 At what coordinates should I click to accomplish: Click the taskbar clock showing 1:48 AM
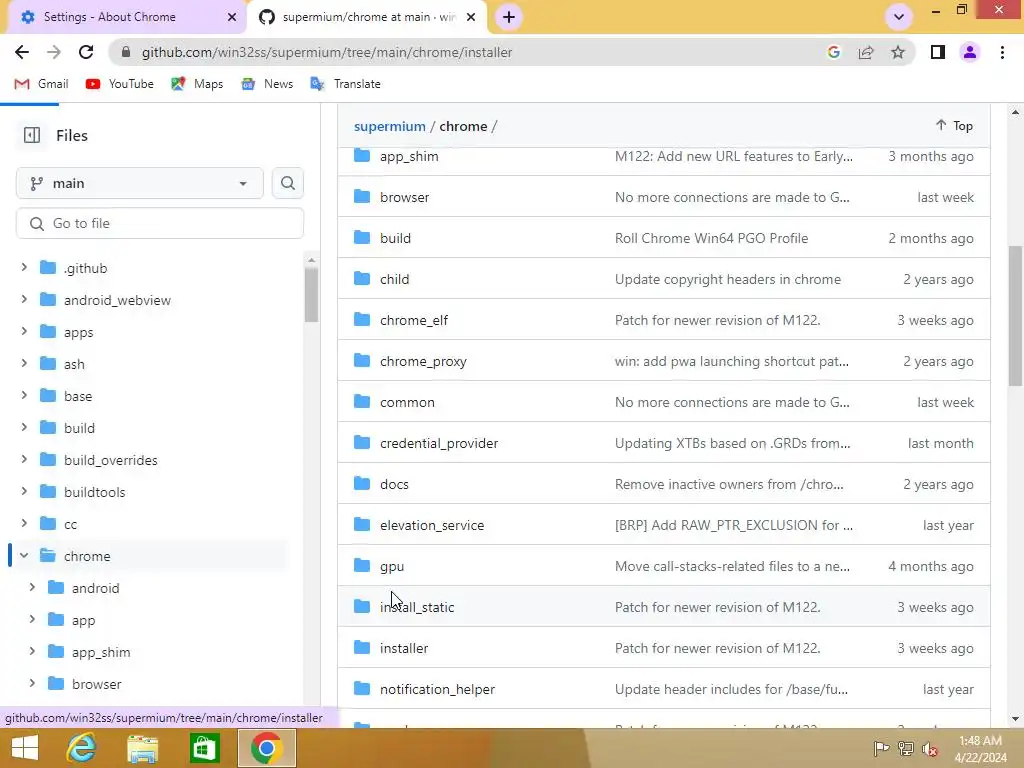coord(981,749)
